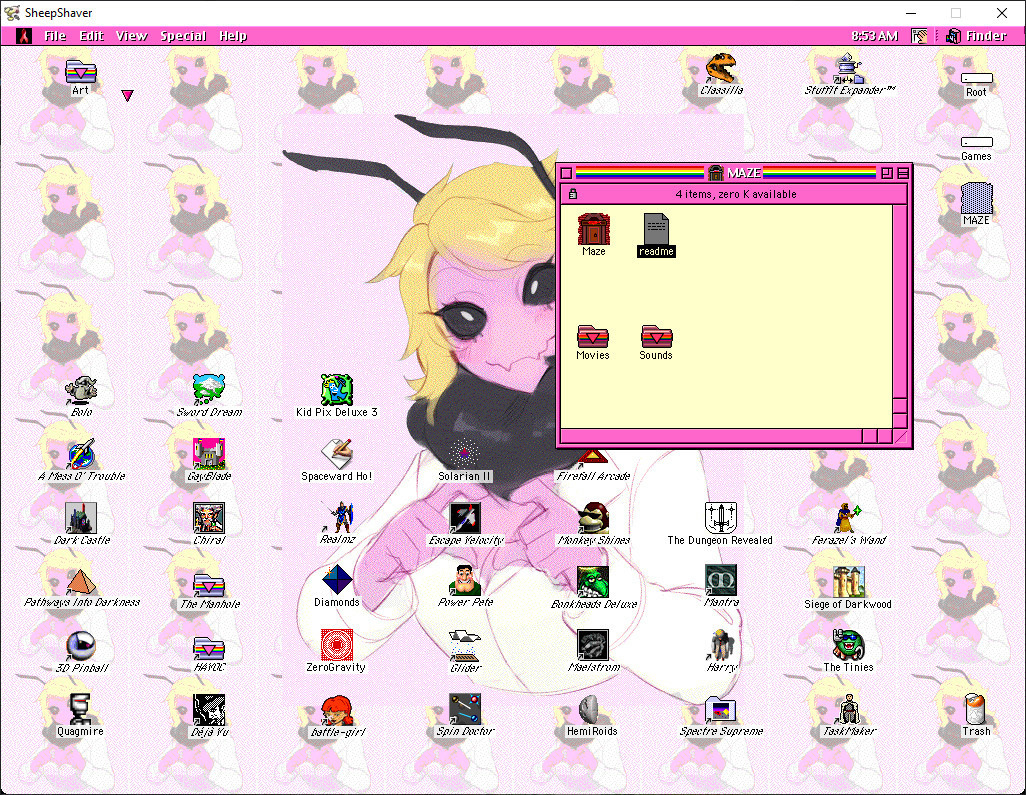The height and width of the screenshot is (795, 1026).
Task: Select the Chiral icon
Action: coord(209,518)
